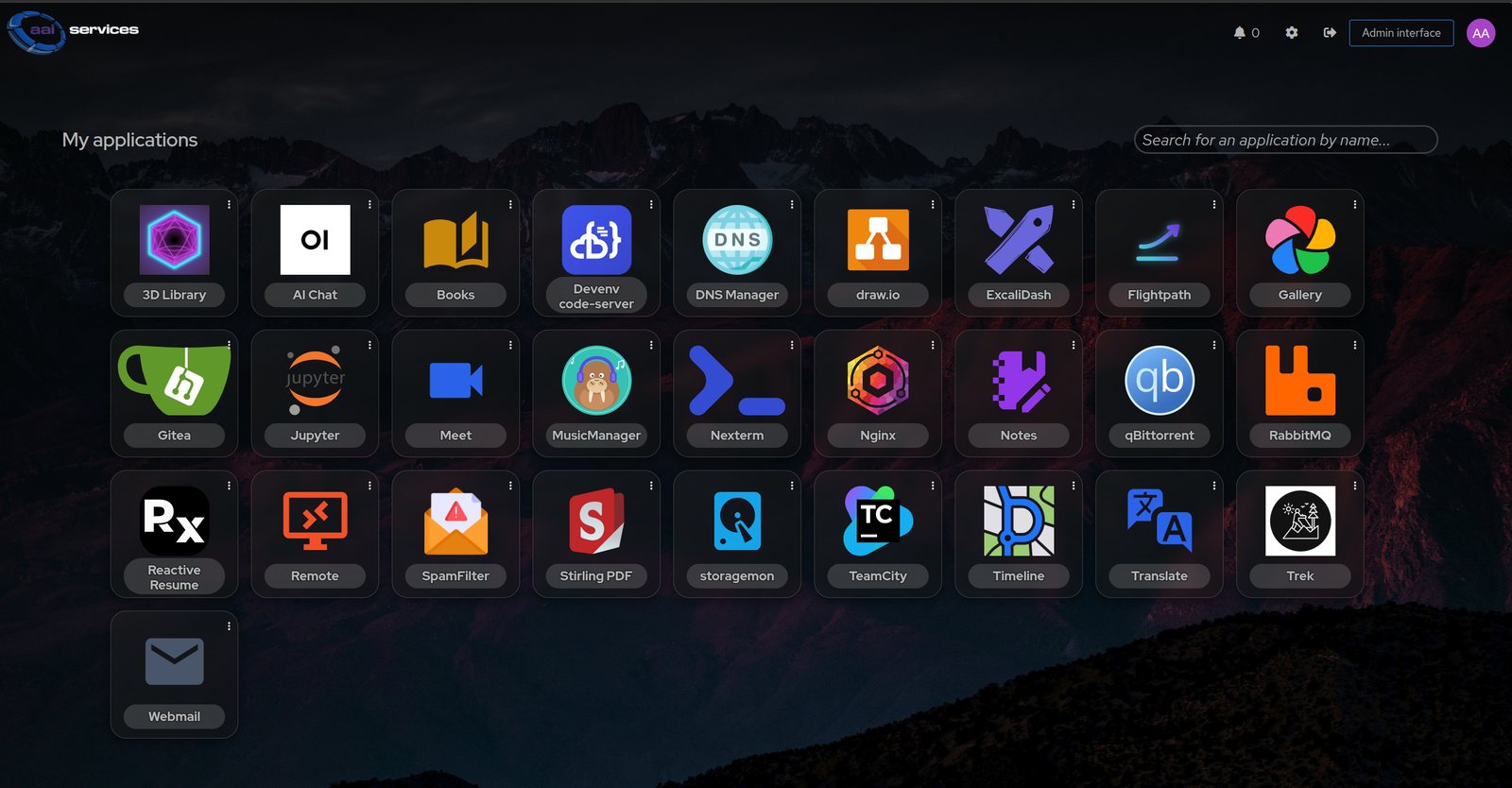Open the Books app icon
The image size is (1512, 788).
(x=455, y=240)
